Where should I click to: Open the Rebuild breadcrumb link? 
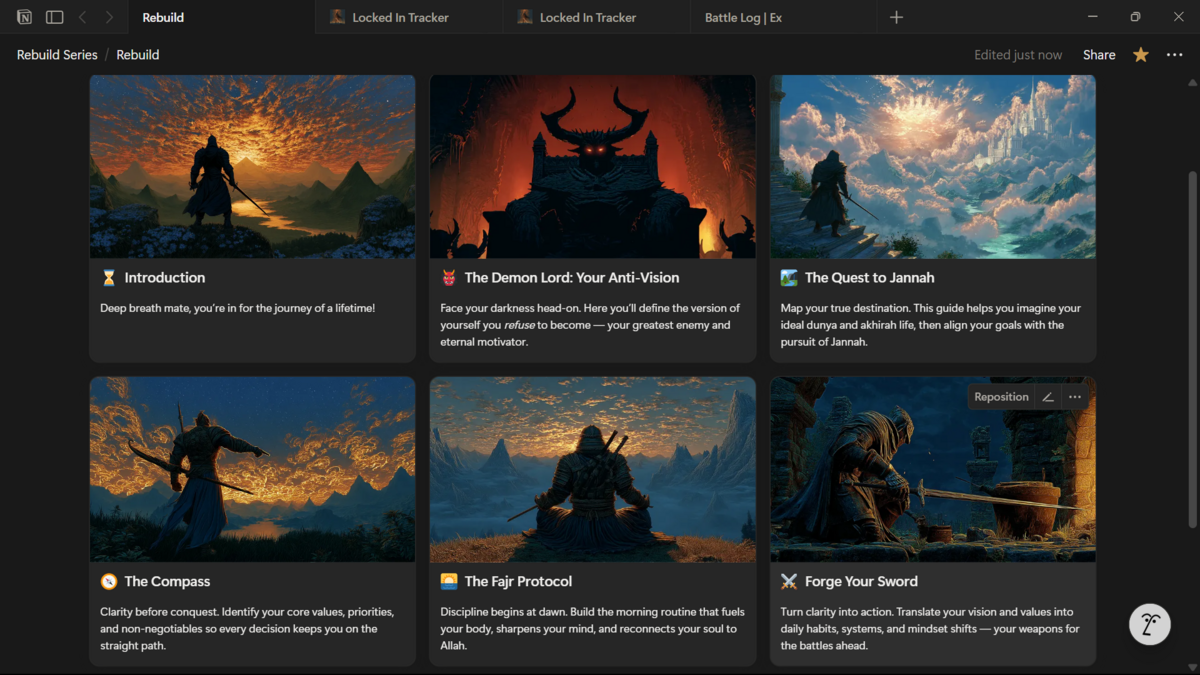coord(138,55)
